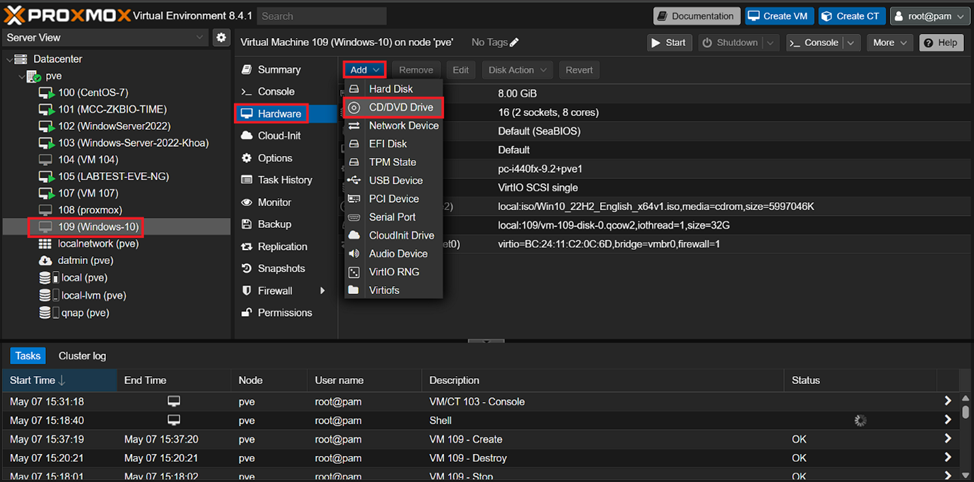Collapse the pve node in tree

point(20,76)
